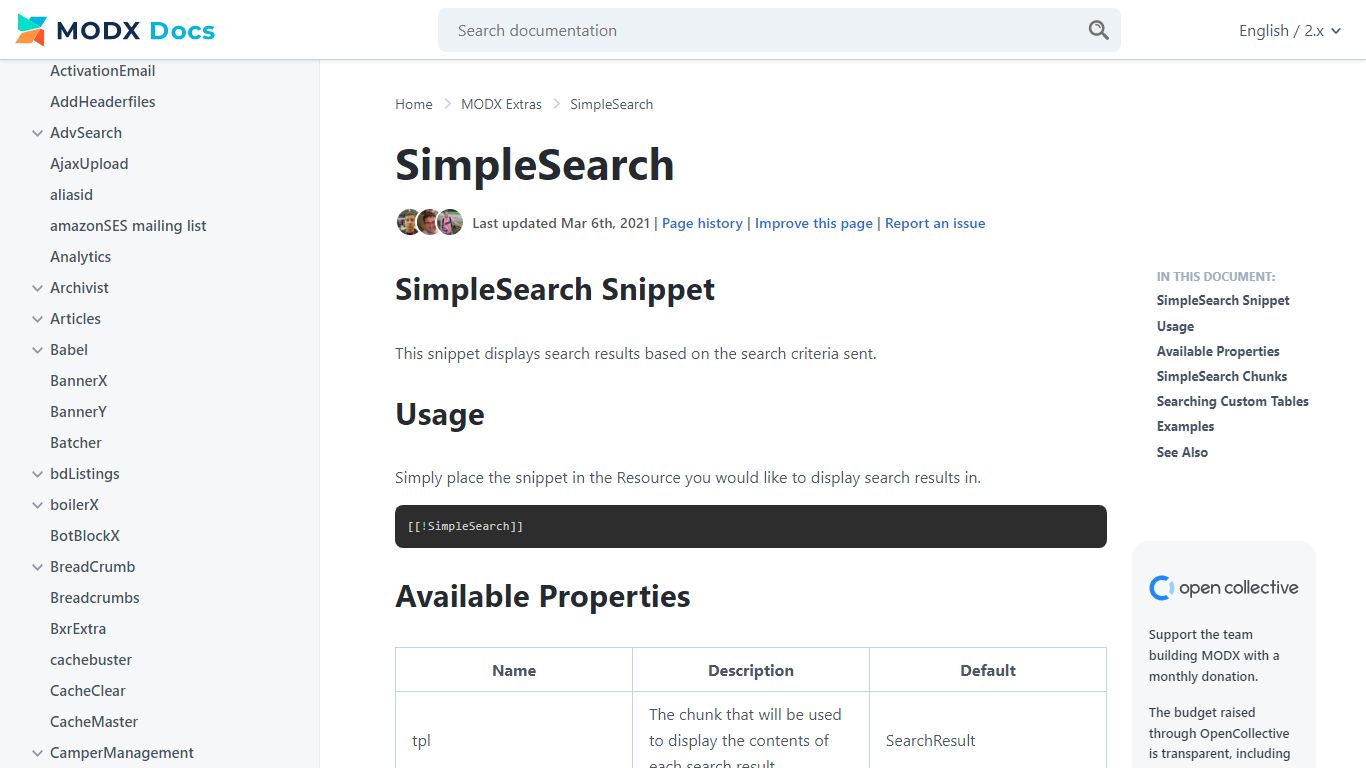Screen dimensions: 1366x768
Task: Click the tpl property name cell
Action: tap(514, 741)
